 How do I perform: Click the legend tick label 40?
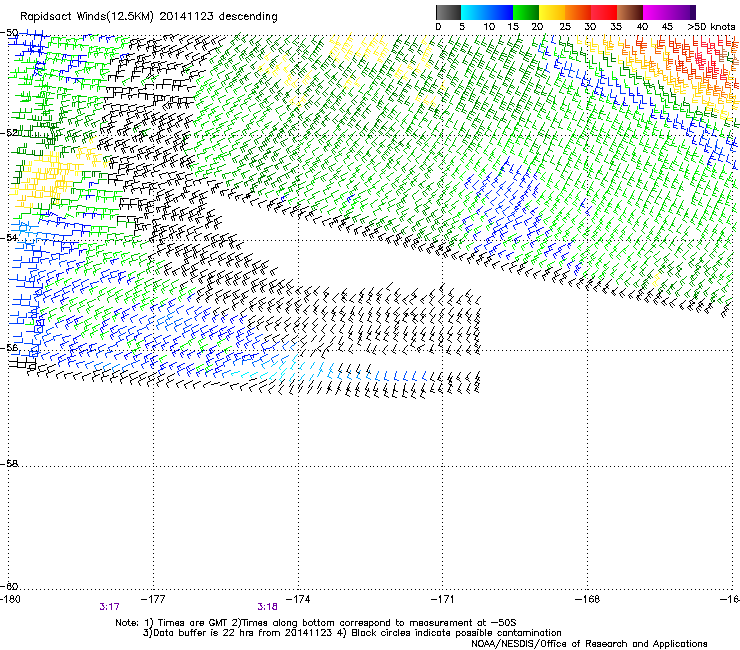pyautogui.click(x=642, y=27)
